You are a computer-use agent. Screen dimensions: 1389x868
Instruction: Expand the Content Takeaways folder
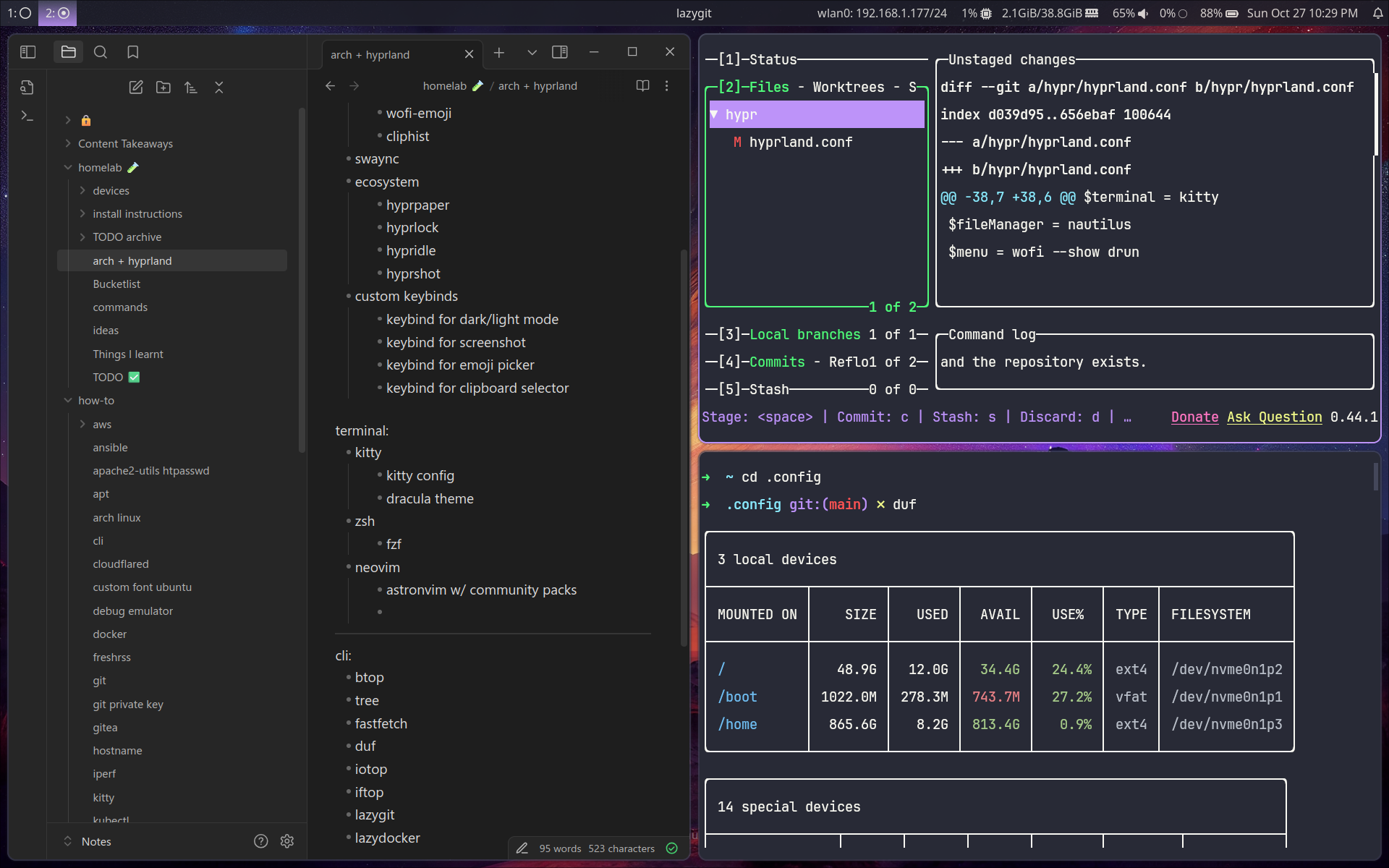tap(125, 144)
